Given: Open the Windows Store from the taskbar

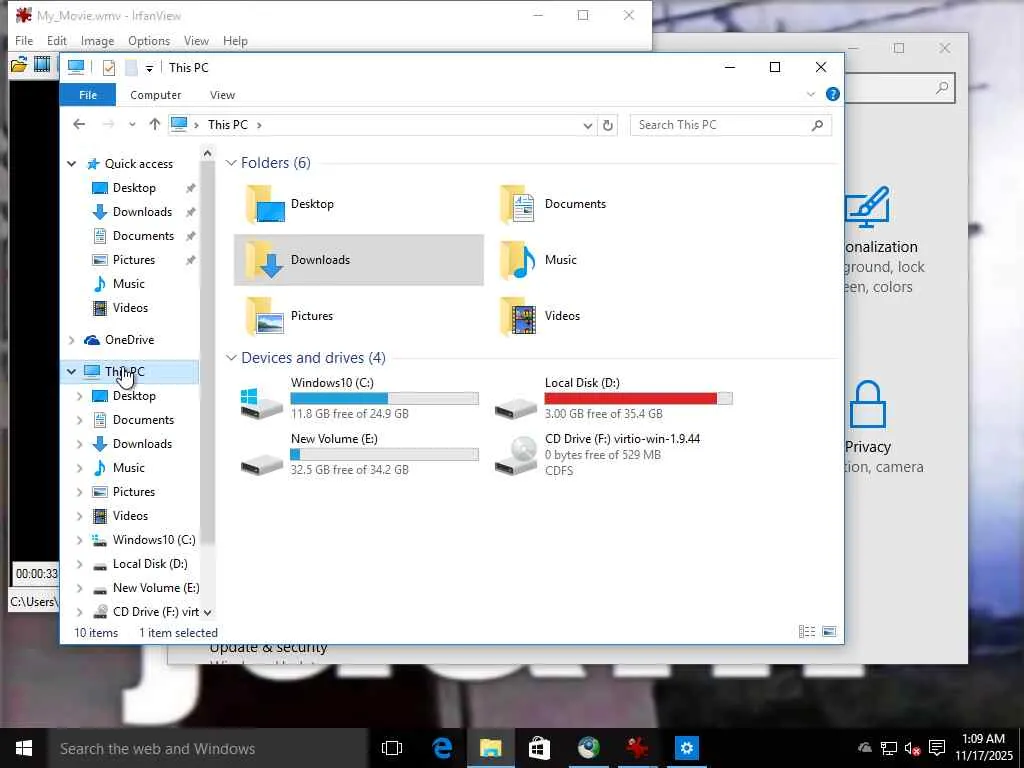Looking at the screenshot, I should pos(539,748).
